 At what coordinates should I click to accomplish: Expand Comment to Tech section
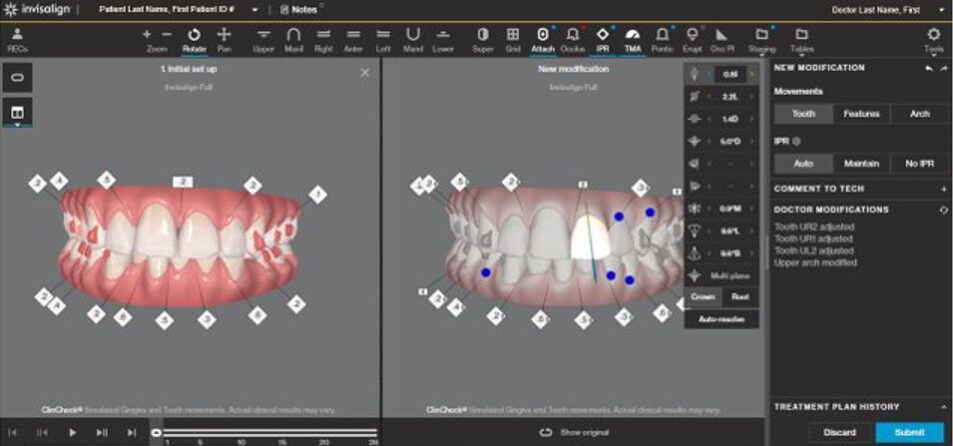(943, 188)
